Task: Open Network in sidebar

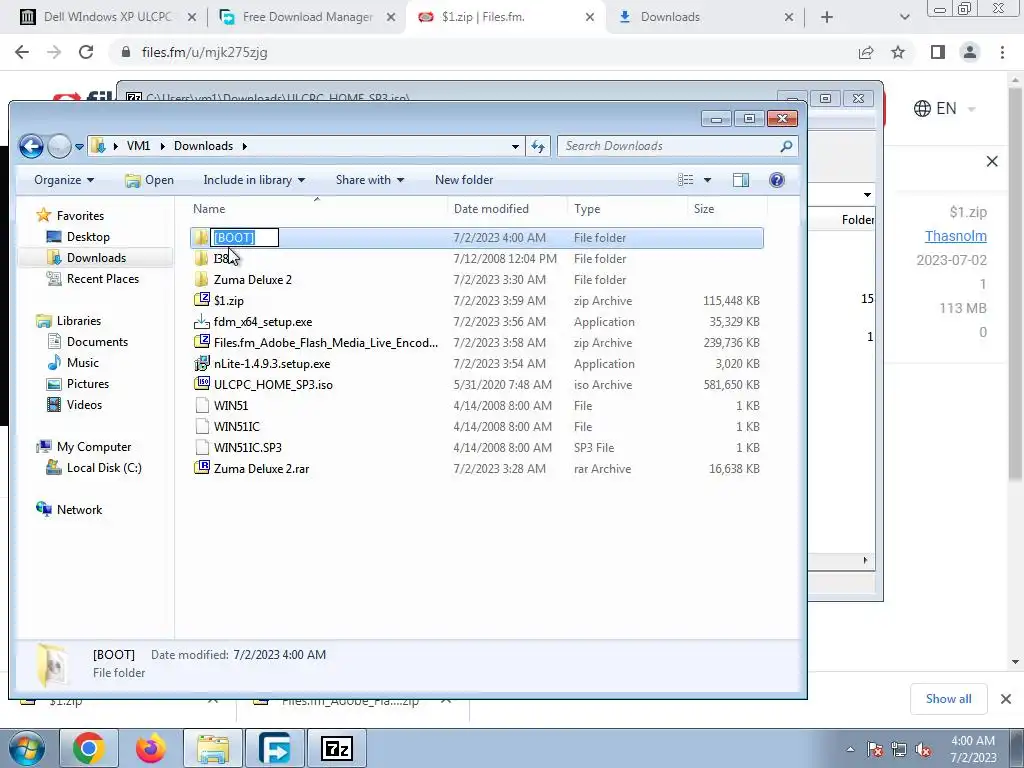Action: (x=79, y=509)
